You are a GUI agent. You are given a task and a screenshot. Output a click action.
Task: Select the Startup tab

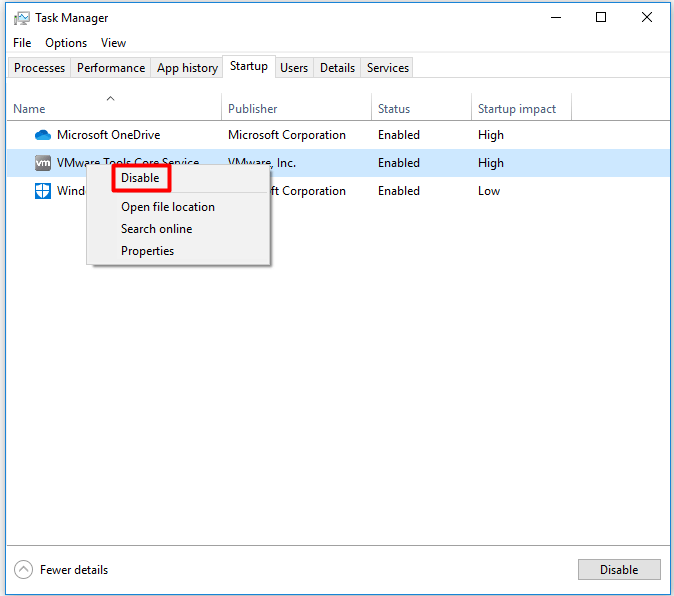249,66
